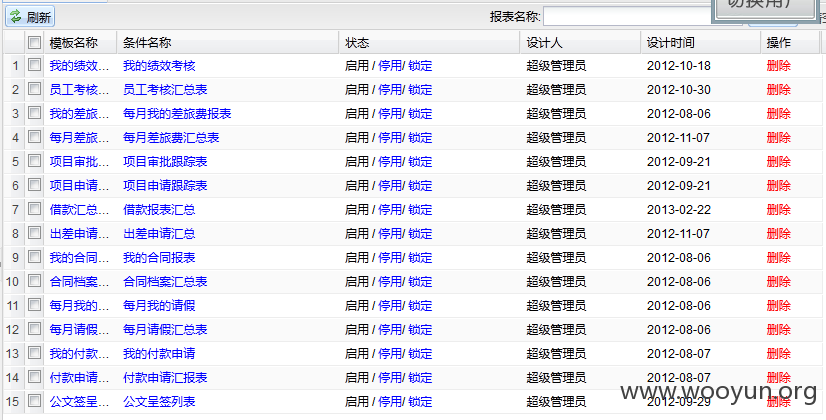Open 我的付款申请 link
The height and width of the screenshot is (420, 826).
pos(159,354)
